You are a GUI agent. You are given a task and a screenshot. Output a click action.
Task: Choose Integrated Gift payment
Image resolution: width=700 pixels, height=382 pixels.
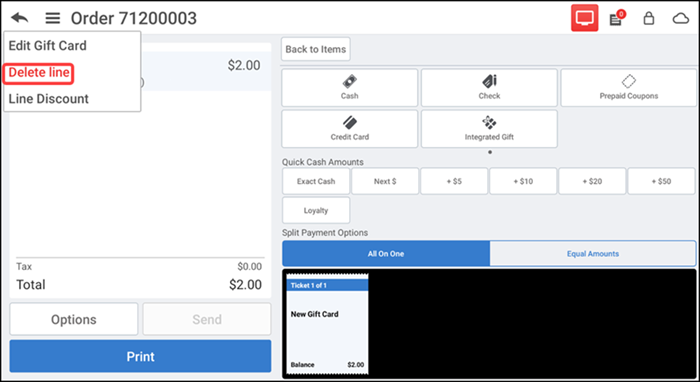489,129
